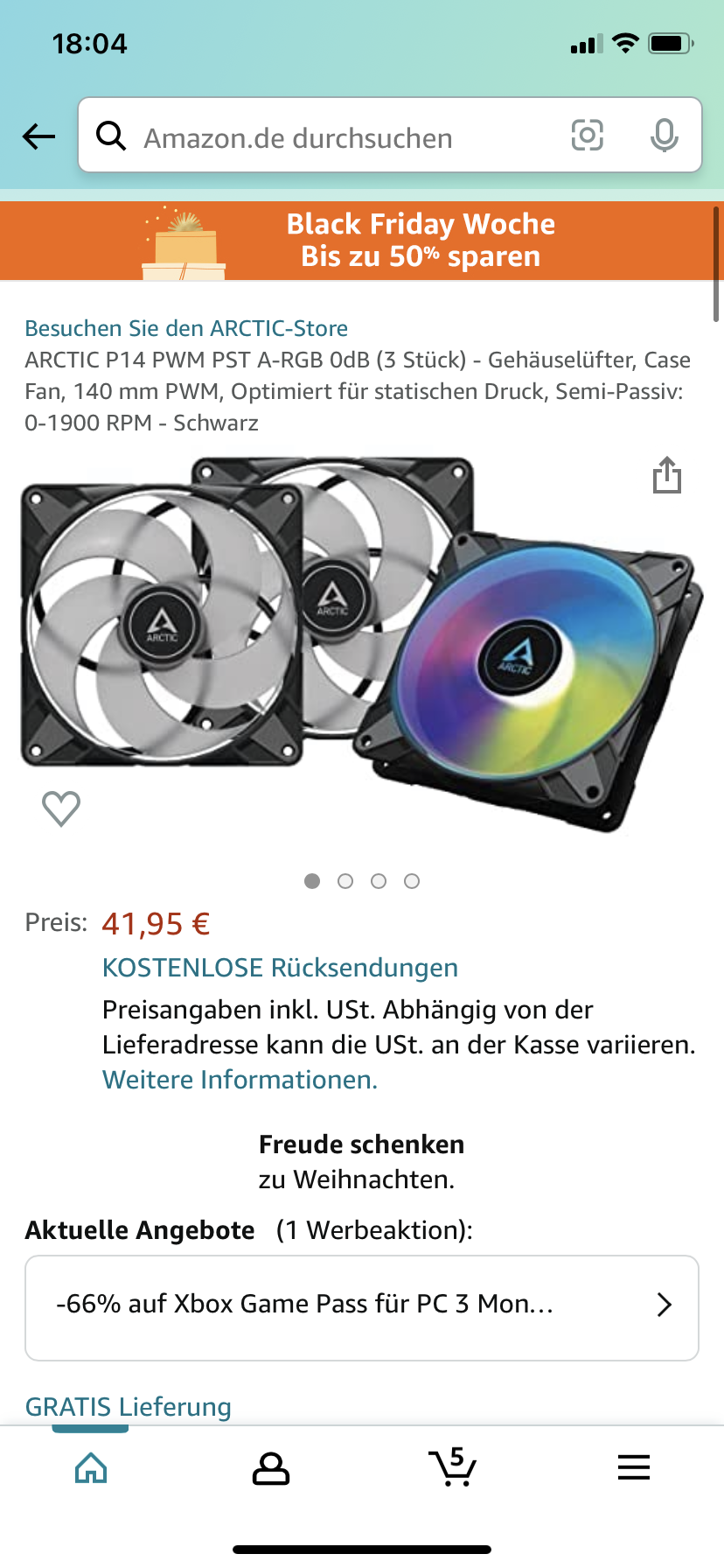This screenshot has width=724, height=1568.
Task: Focus the Amazon.de durchsuchen search field
Action: coord(390,136)
